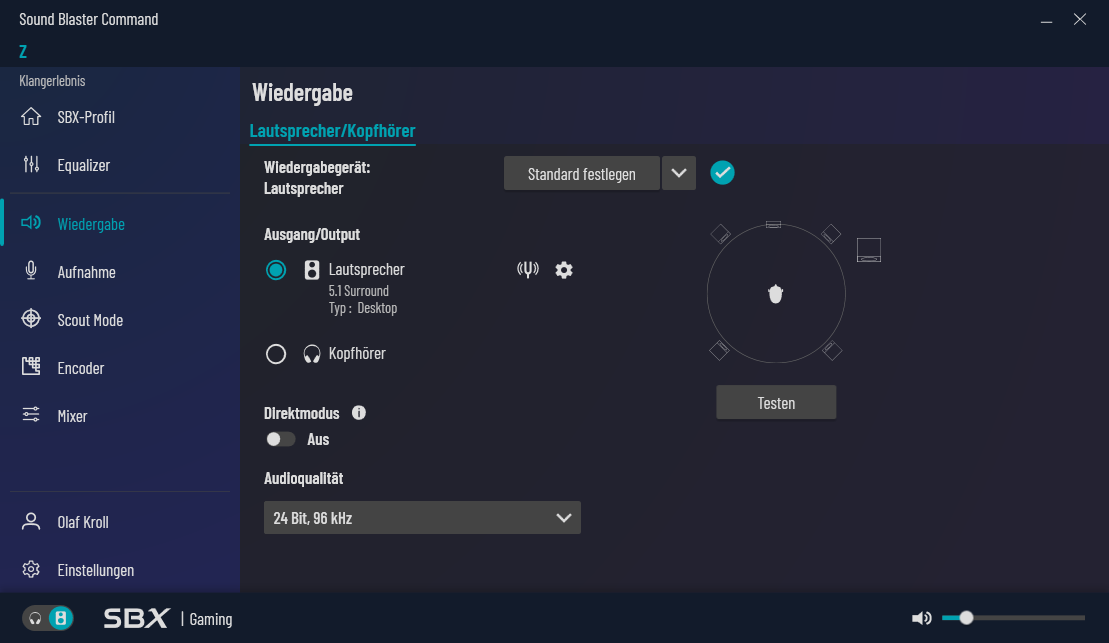Go to Mixer menu entry
This screenshot has width=1109, height=643.
[x=72, y=416]
